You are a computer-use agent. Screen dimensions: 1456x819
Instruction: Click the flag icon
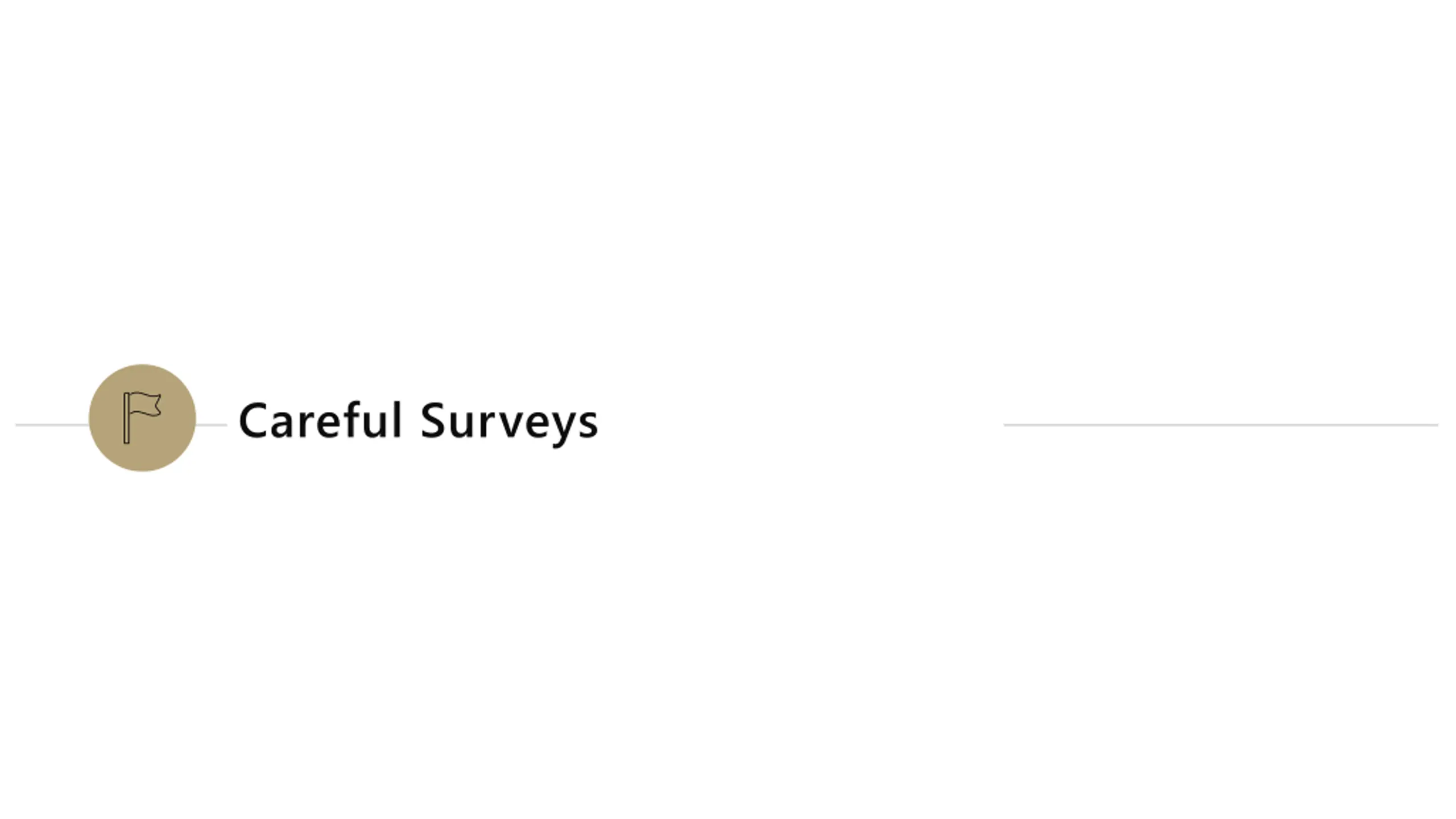[x=142, y=417]
